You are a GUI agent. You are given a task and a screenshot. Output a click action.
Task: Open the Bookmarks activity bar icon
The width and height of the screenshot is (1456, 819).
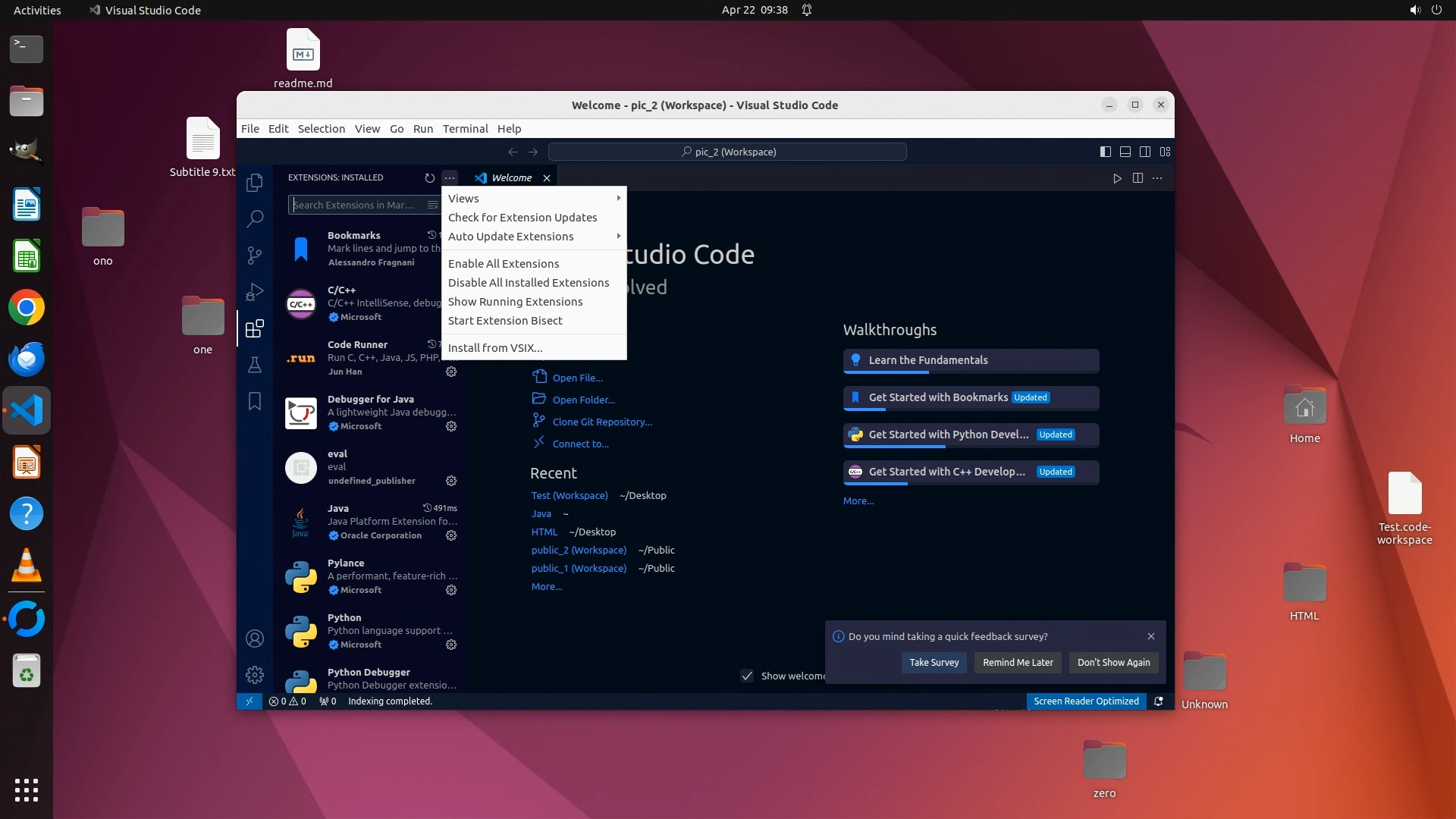255,401
